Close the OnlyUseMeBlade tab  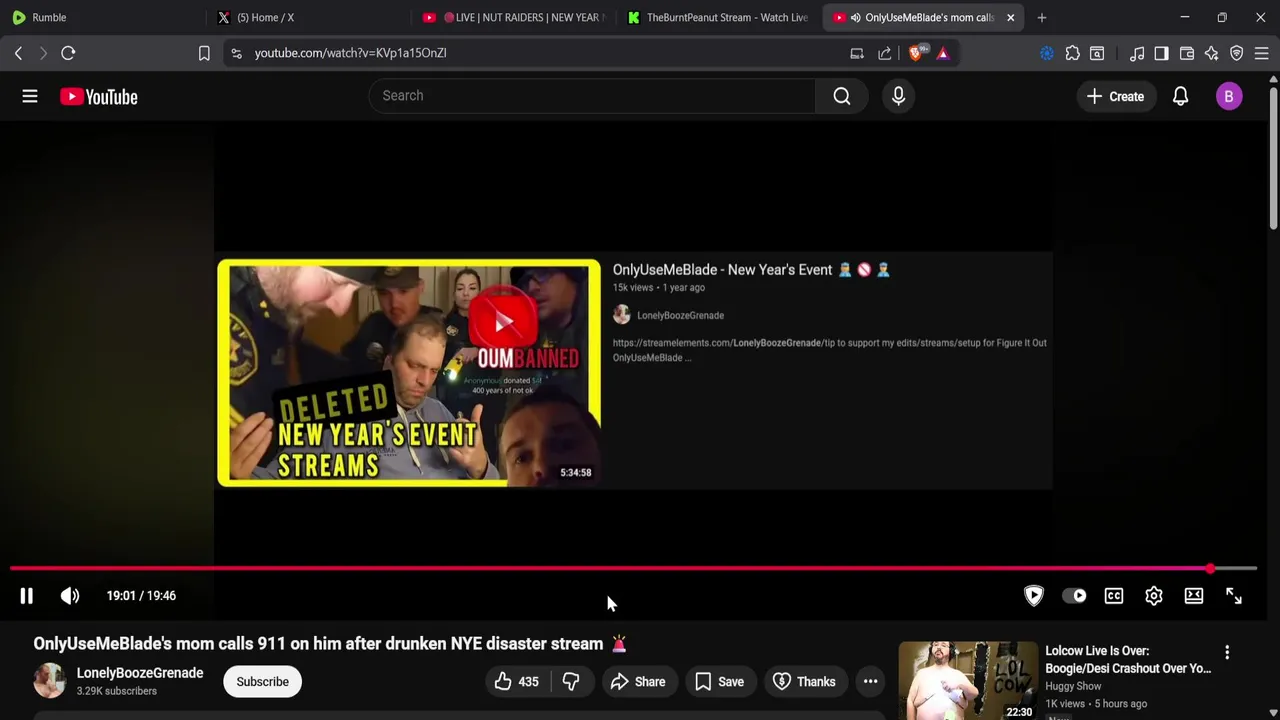tap(1010, 17)
